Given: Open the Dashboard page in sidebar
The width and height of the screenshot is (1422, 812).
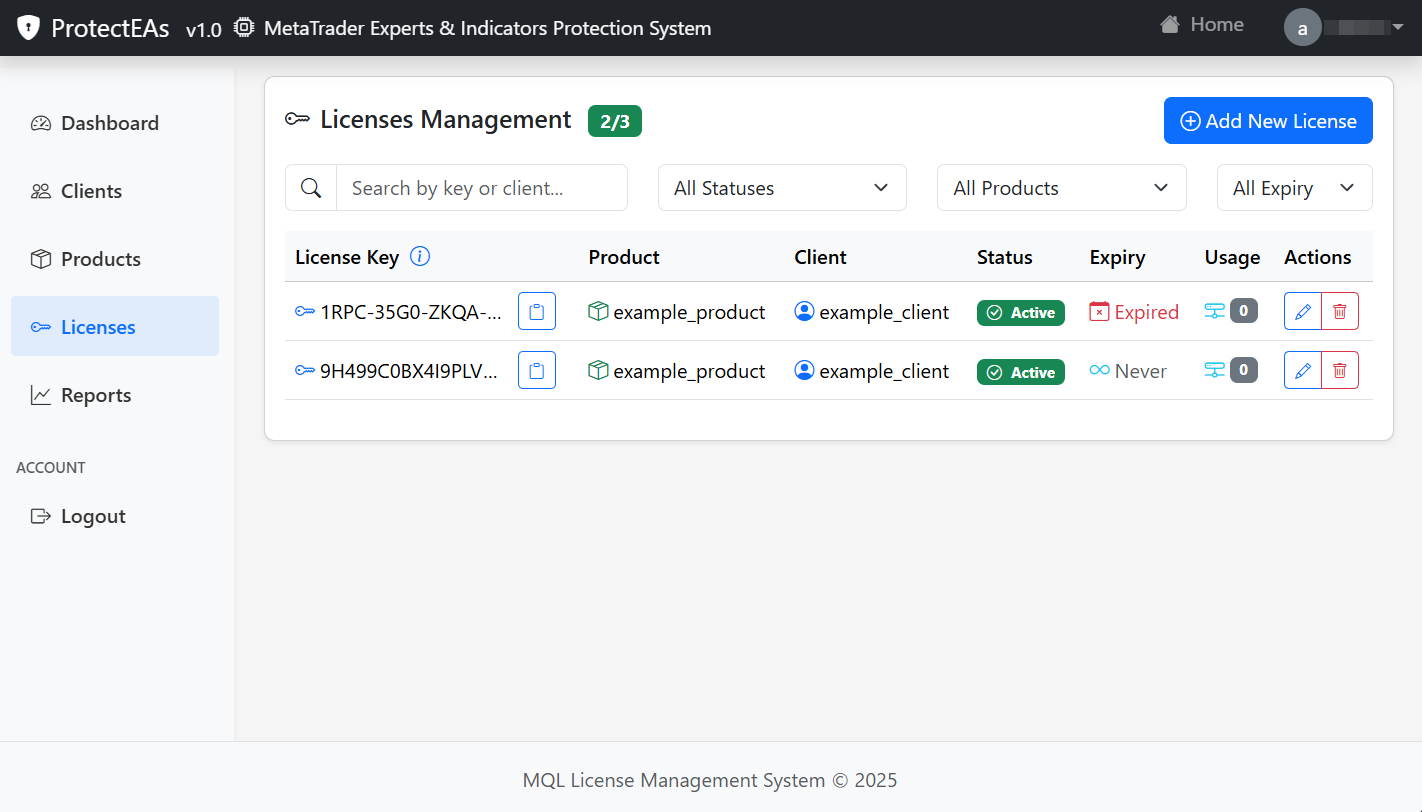Looking at the screenshot, I should click(x=115, y=123).
